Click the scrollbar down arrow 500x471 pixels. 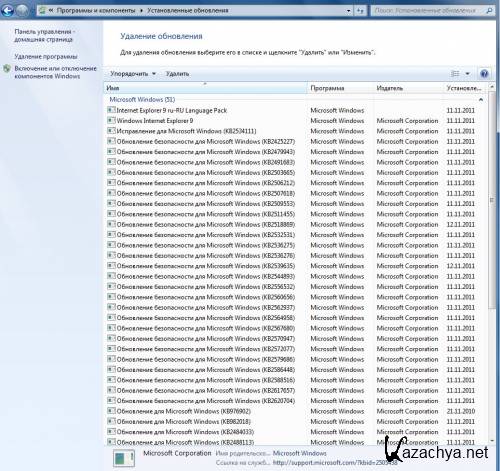tap(491, 441)
